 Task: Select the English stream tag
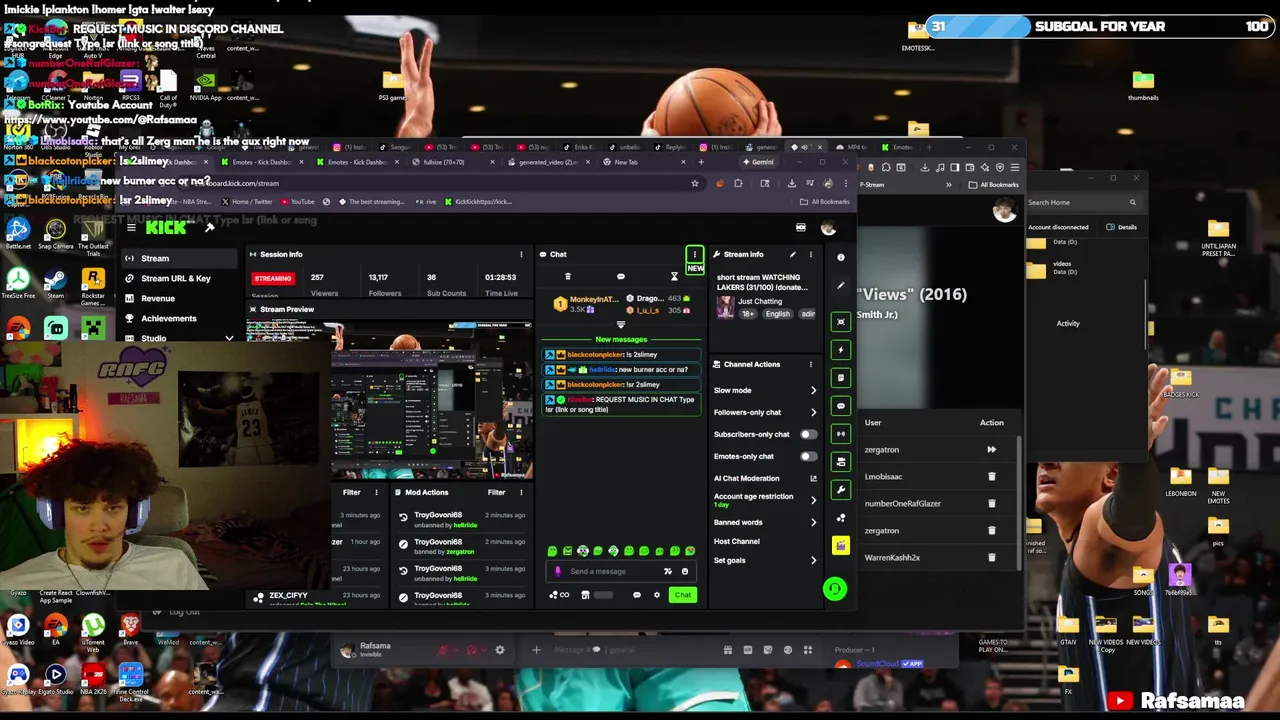[777, 314]
